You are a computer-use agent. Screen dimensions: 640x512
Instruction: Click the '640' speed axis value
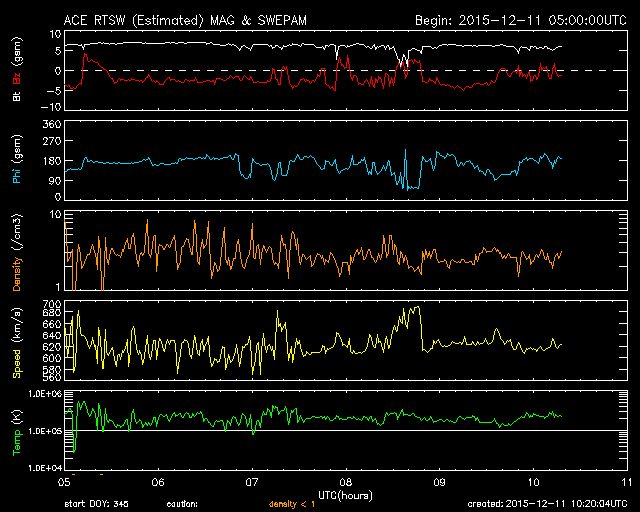point(52,336)
